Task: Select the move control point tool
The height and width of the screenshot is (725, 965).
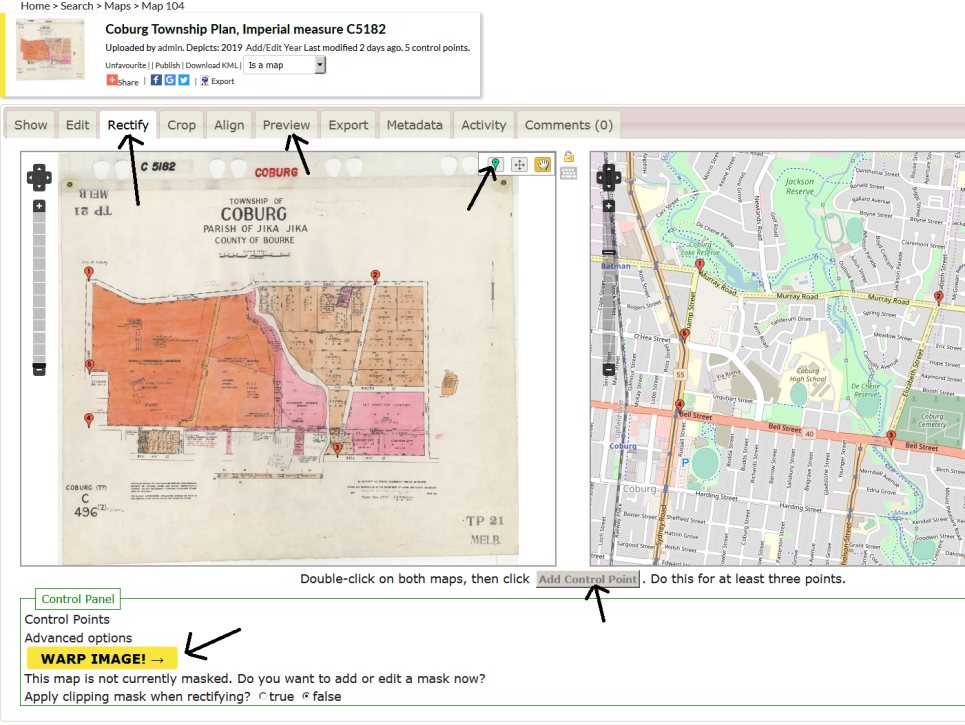Action: pyautogui.click(x=519, y=164)
